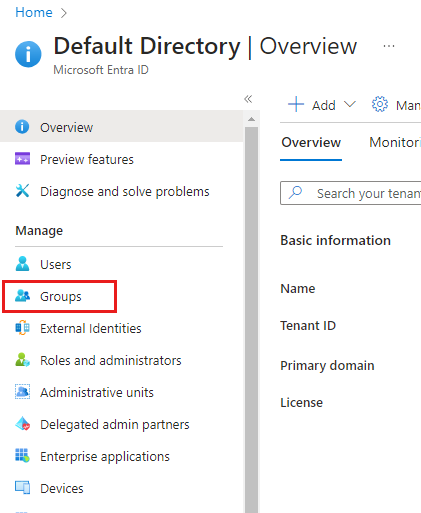Image resolution: width=421 pixels, height=513 pixels.
Task: Select the Roles and administrators icon
Action: 22,360
